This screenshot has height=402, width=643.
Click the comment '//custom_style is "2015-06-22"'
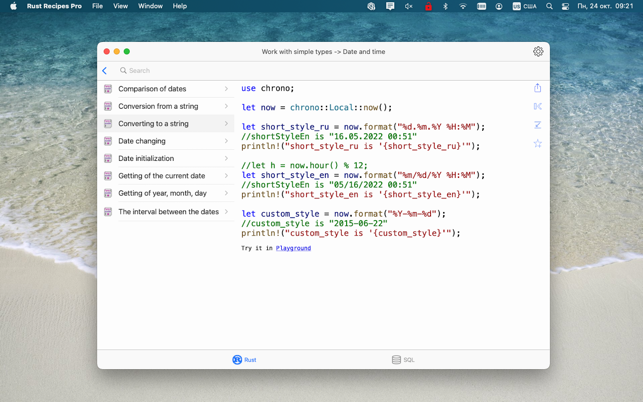314,224
